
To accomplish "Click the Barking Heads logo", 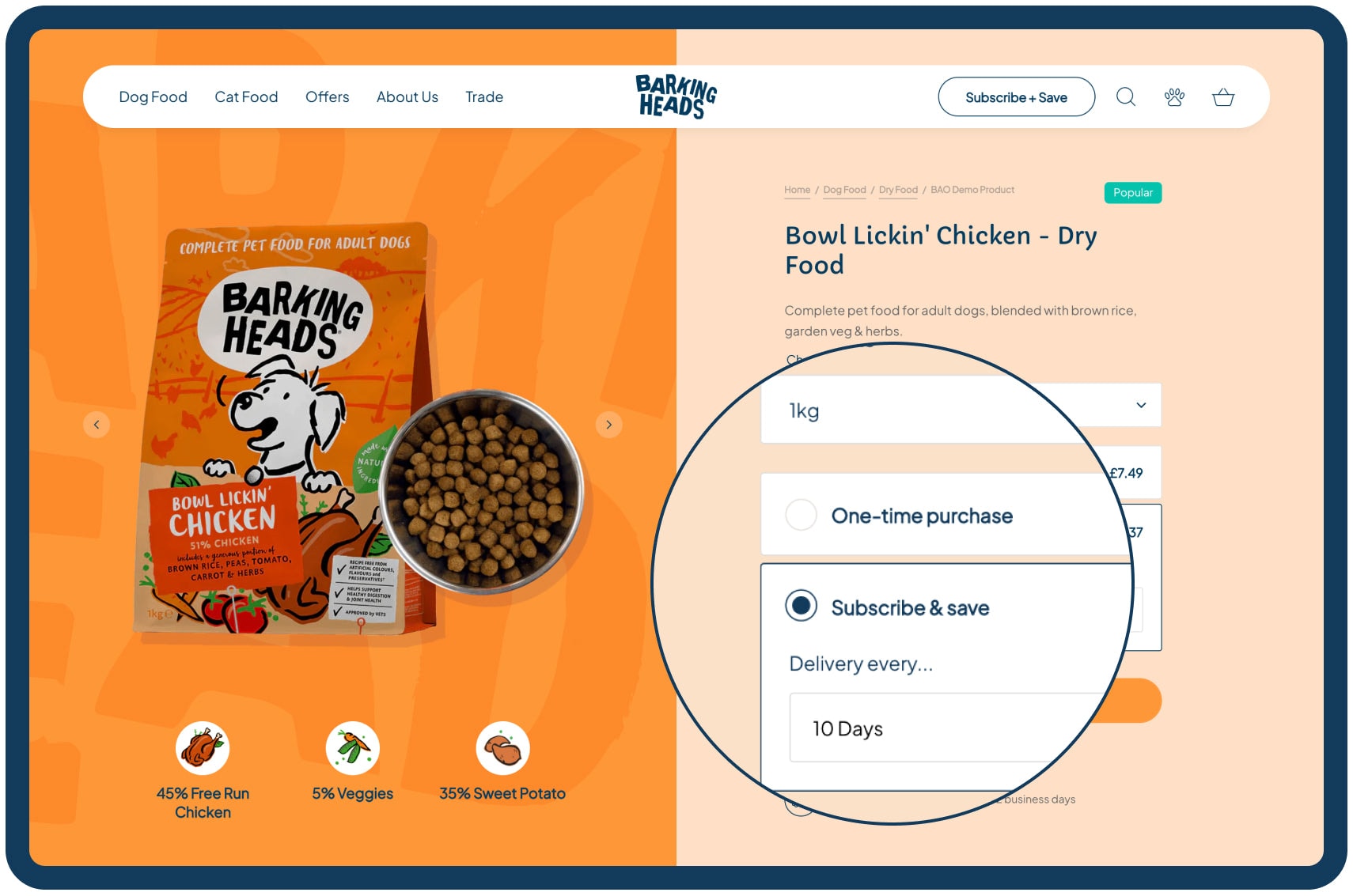I will 676,96.
